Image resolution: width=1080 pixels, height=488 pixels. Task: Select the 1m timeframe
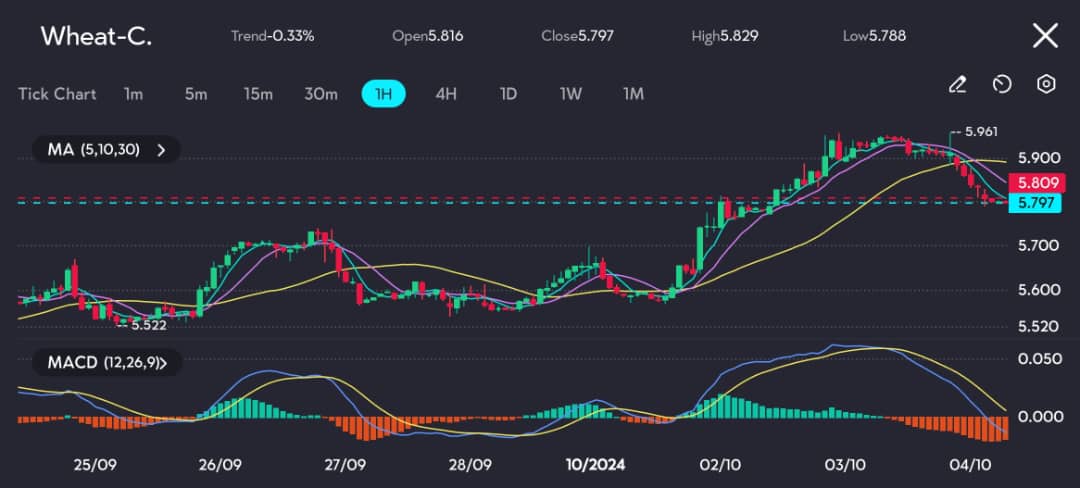(133, 94)
